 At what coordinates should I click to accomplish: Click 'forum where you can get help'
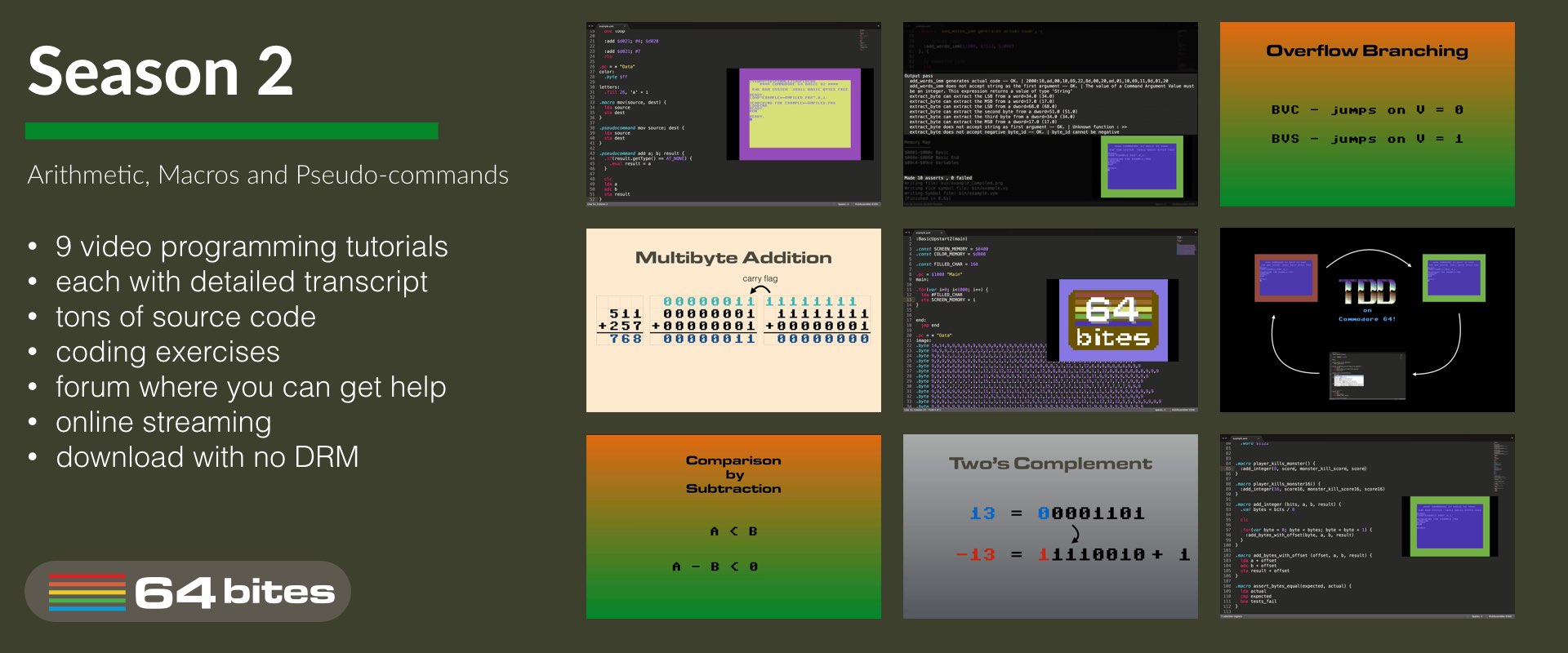pyautogui.click(x=251, y=387)
